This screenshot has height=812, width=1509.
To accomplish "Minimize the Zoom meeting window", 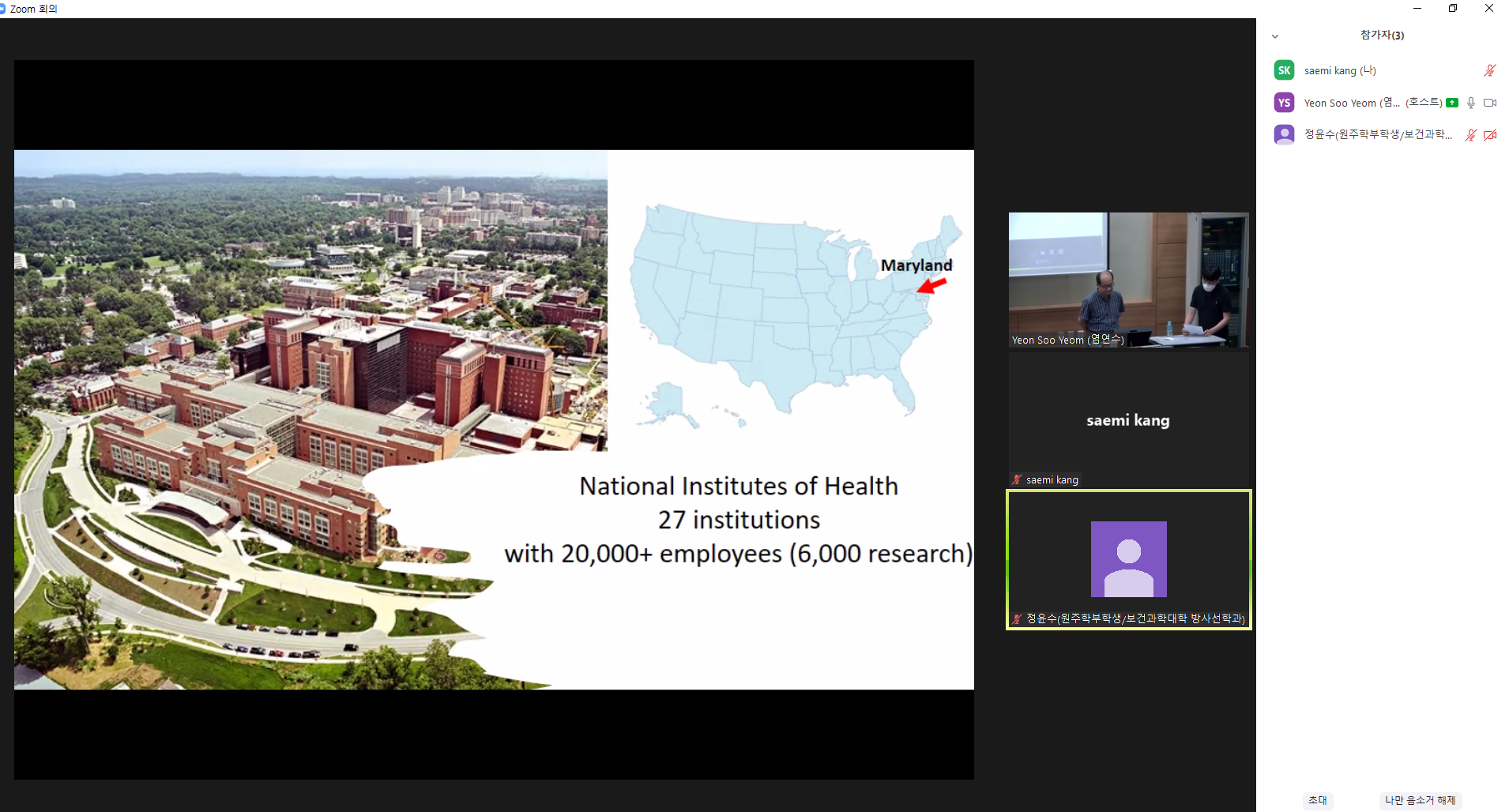I will [1417, 8].
